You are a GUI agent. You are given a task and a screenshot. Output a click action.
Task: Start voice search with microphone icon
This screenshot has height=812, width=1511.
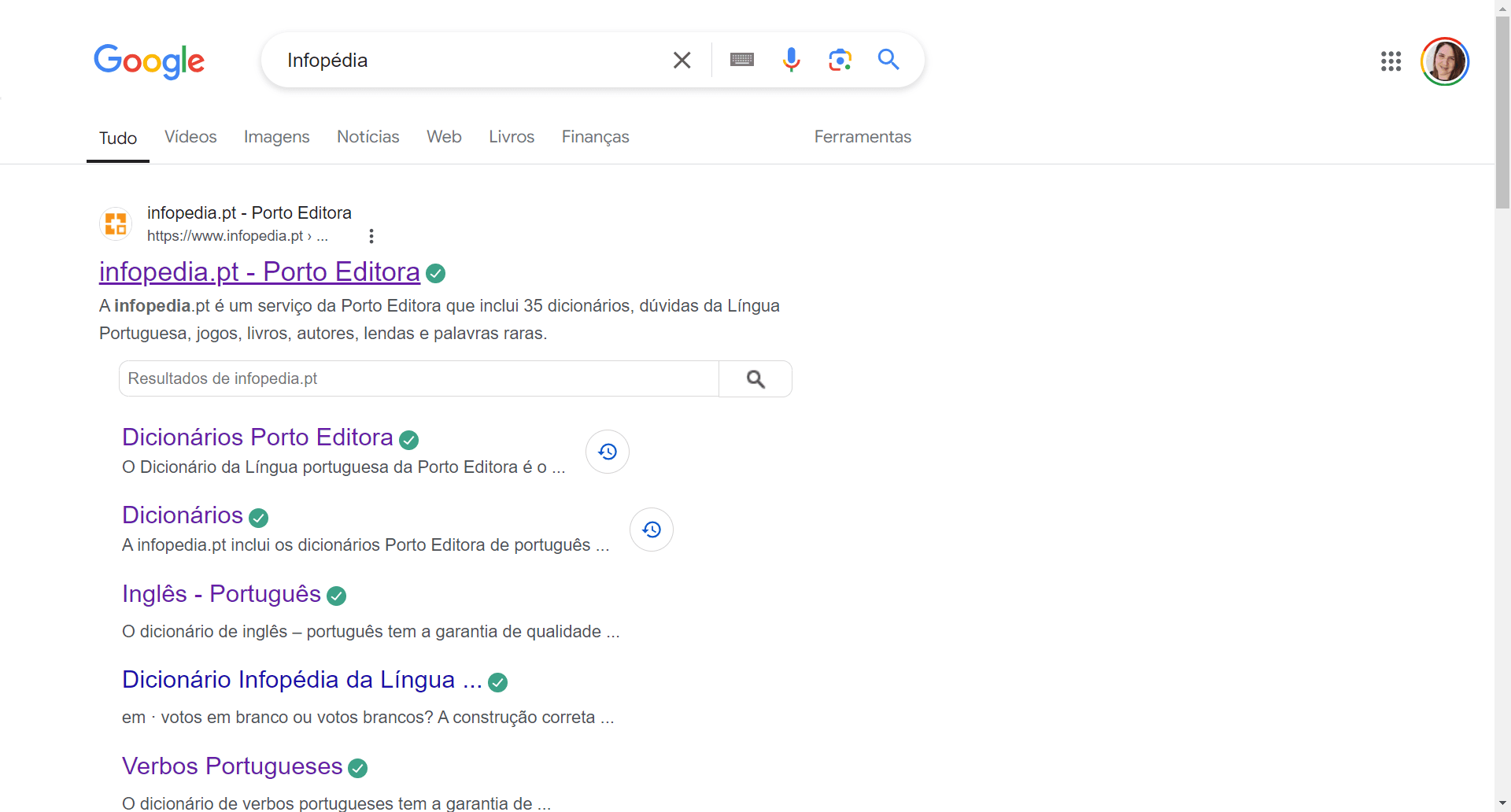pyautogui.click(x=791, y=60)
